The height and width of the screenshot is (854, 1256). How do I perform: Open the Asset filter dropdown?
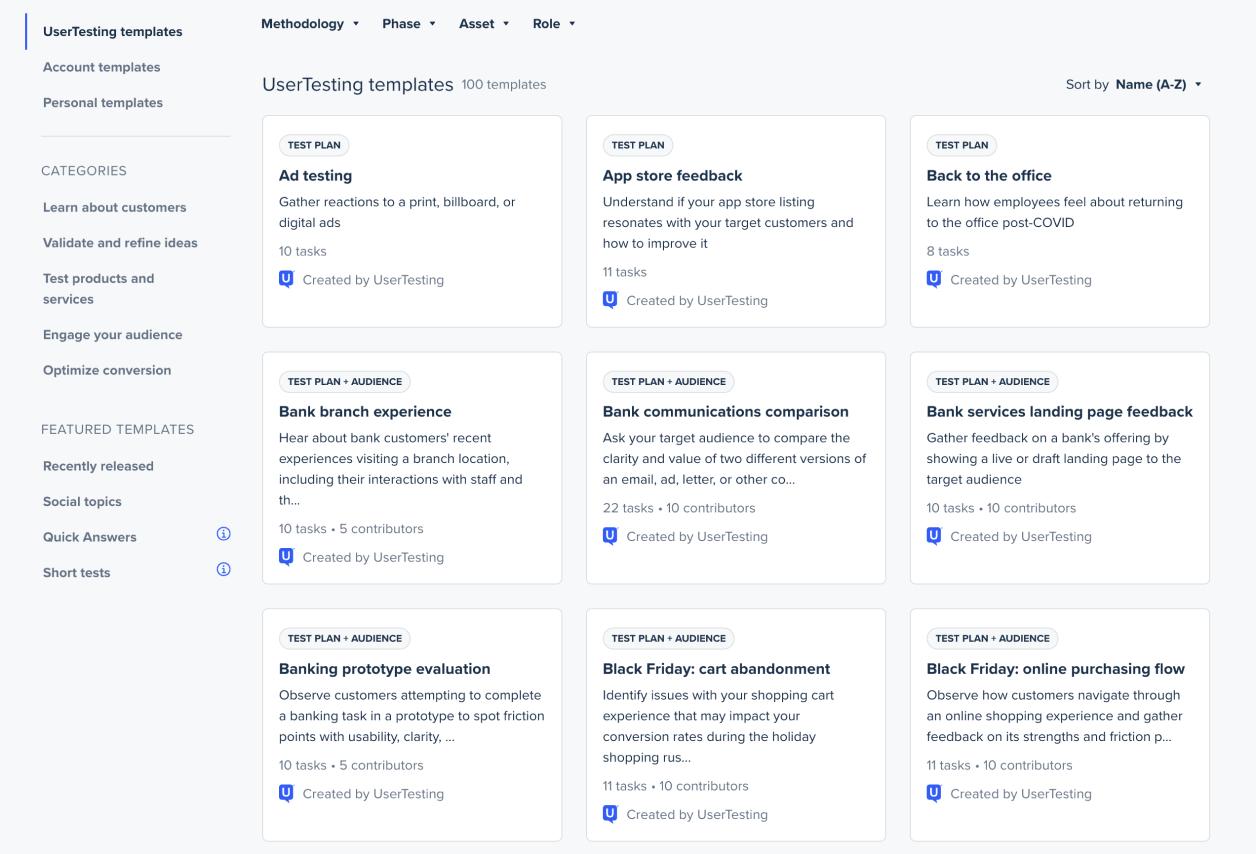tap(484, 24)
